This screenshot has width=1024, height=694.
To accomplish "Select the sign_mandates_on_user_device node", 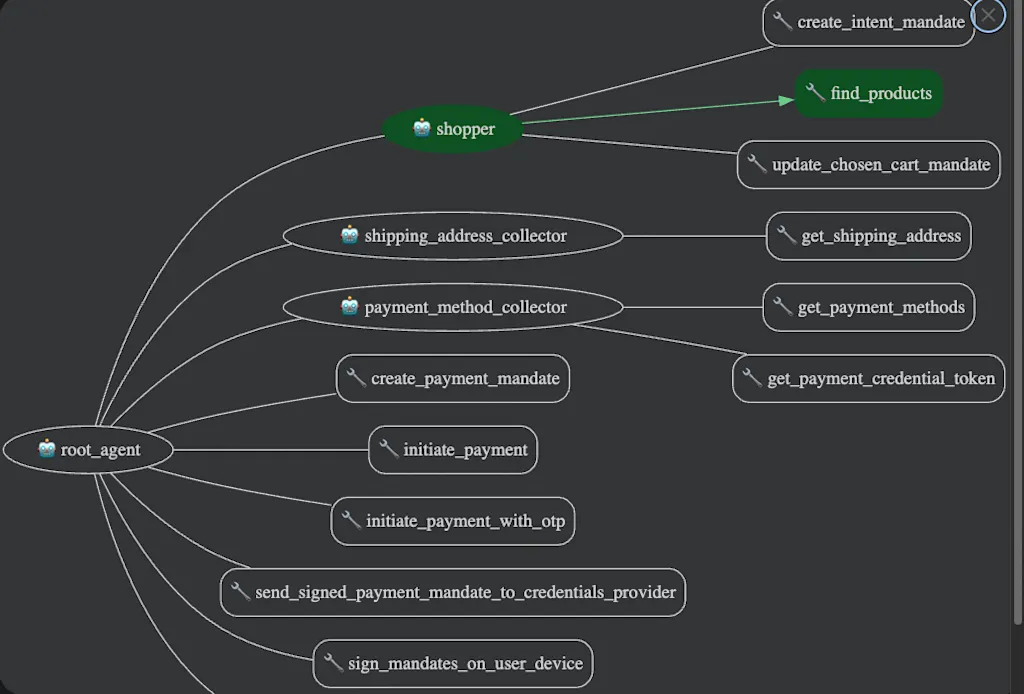I will (453, 663).
